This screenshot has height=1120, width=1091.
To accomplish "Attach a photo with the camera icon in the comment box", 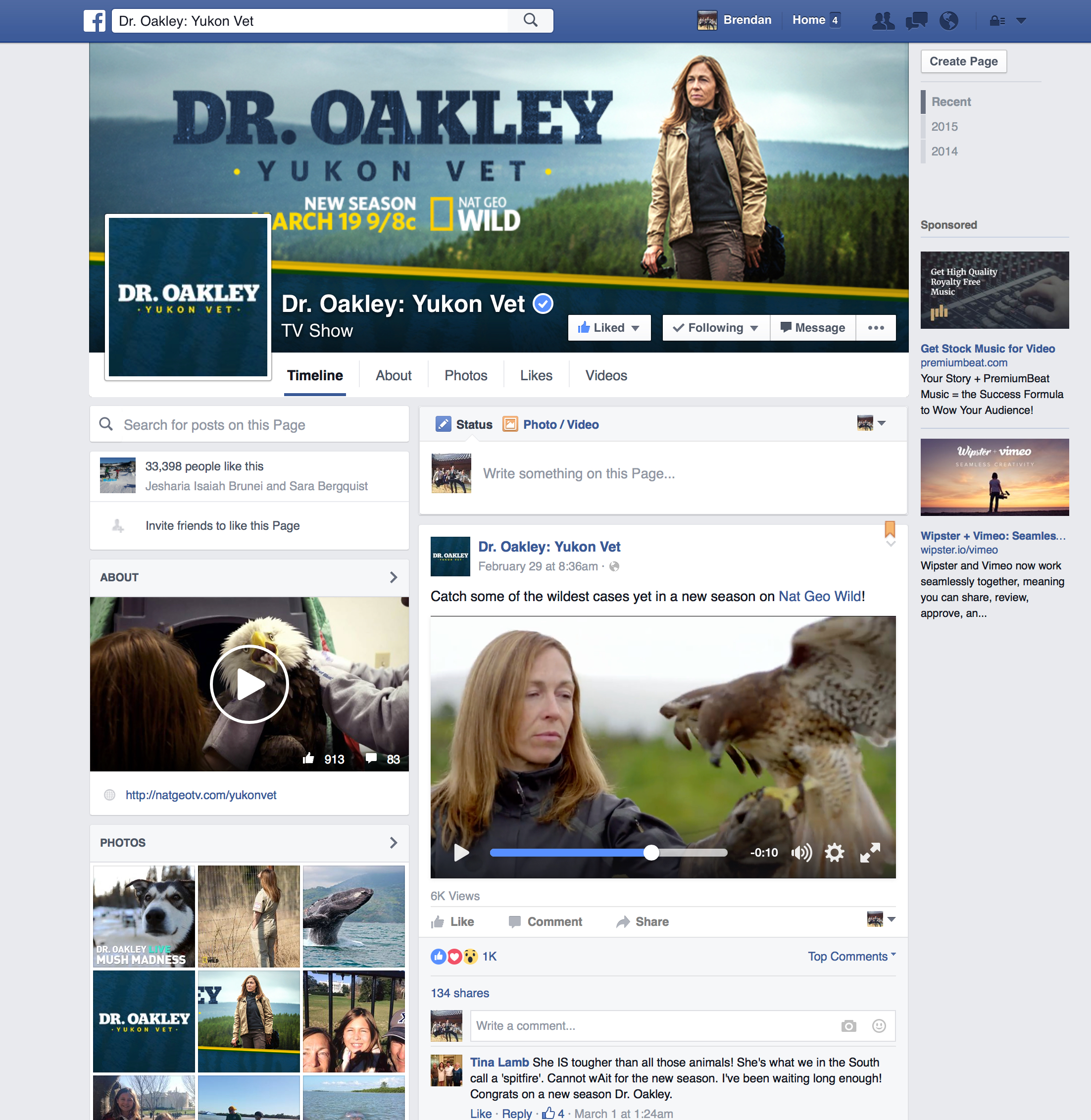I will pos(848,1025).
